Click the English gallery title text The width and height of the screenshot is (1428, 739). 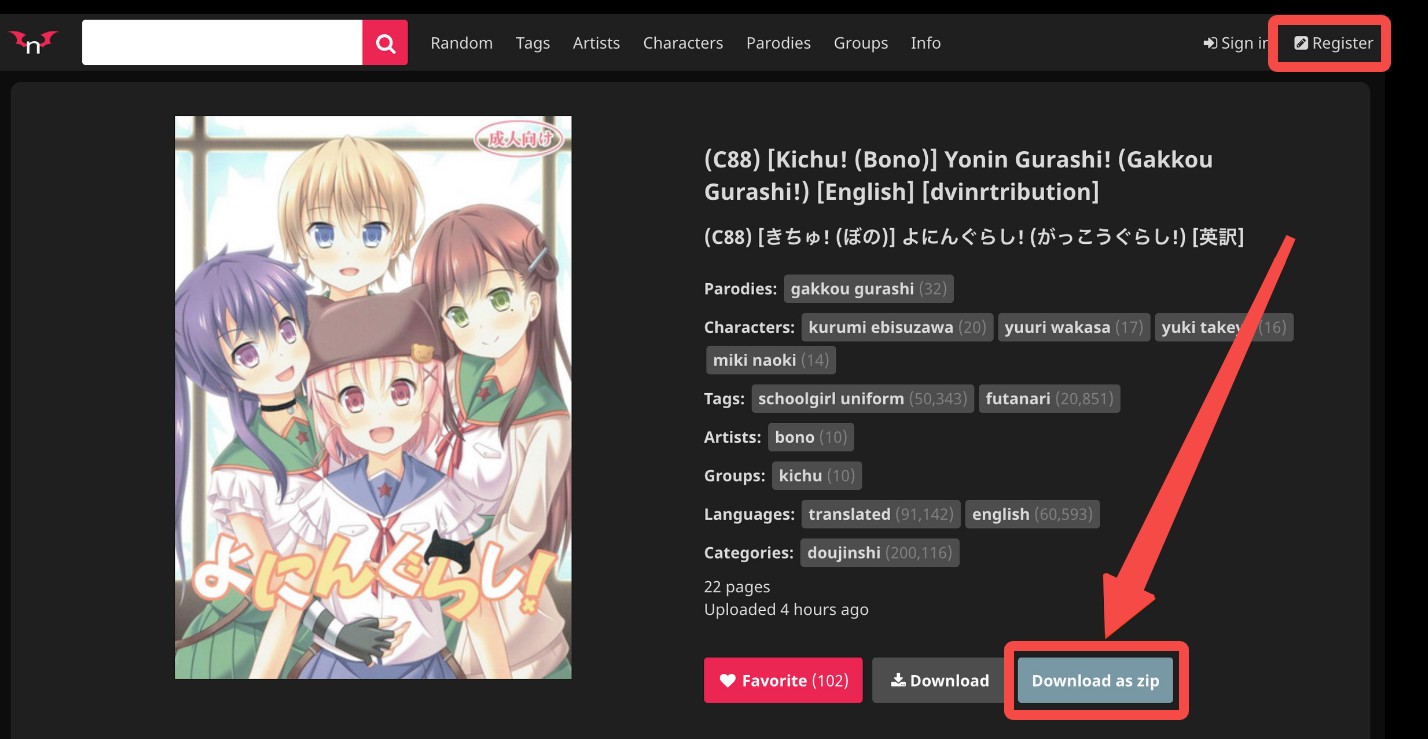(x=958, y=175)
